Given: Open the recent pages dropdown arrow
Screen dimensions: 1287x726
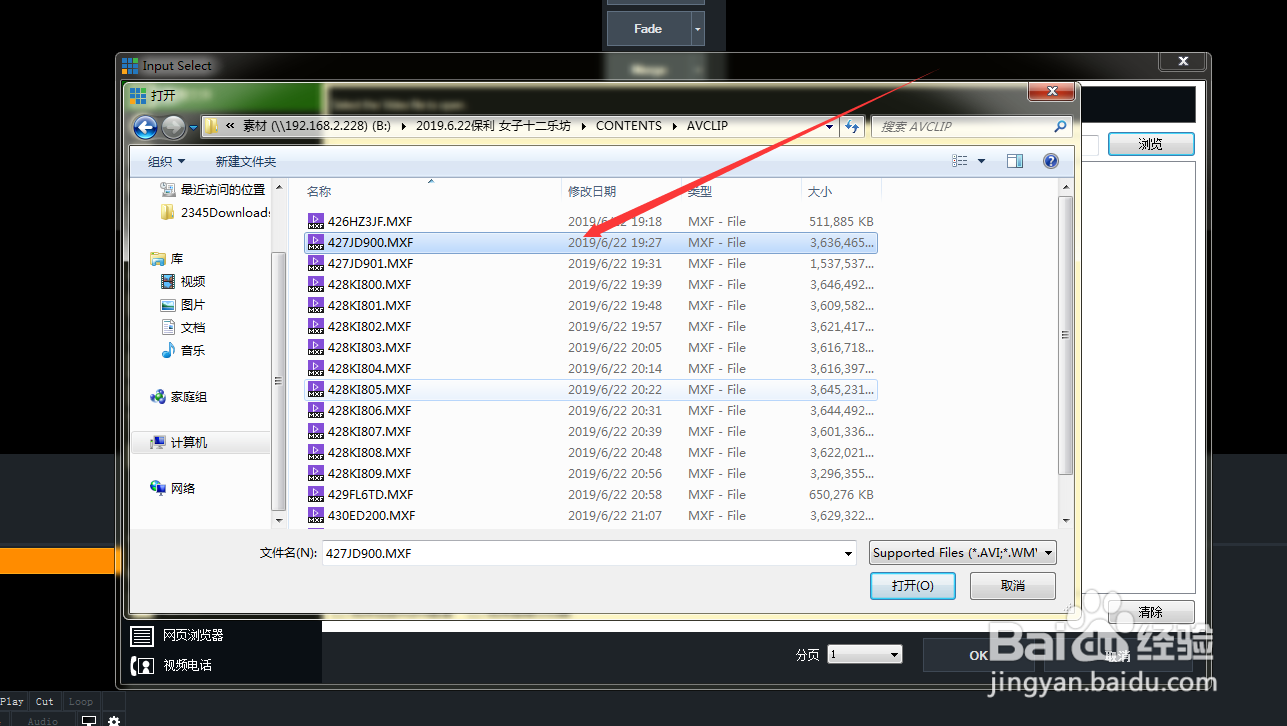Looking at the screenshot, I should click(x=193, y=128).
